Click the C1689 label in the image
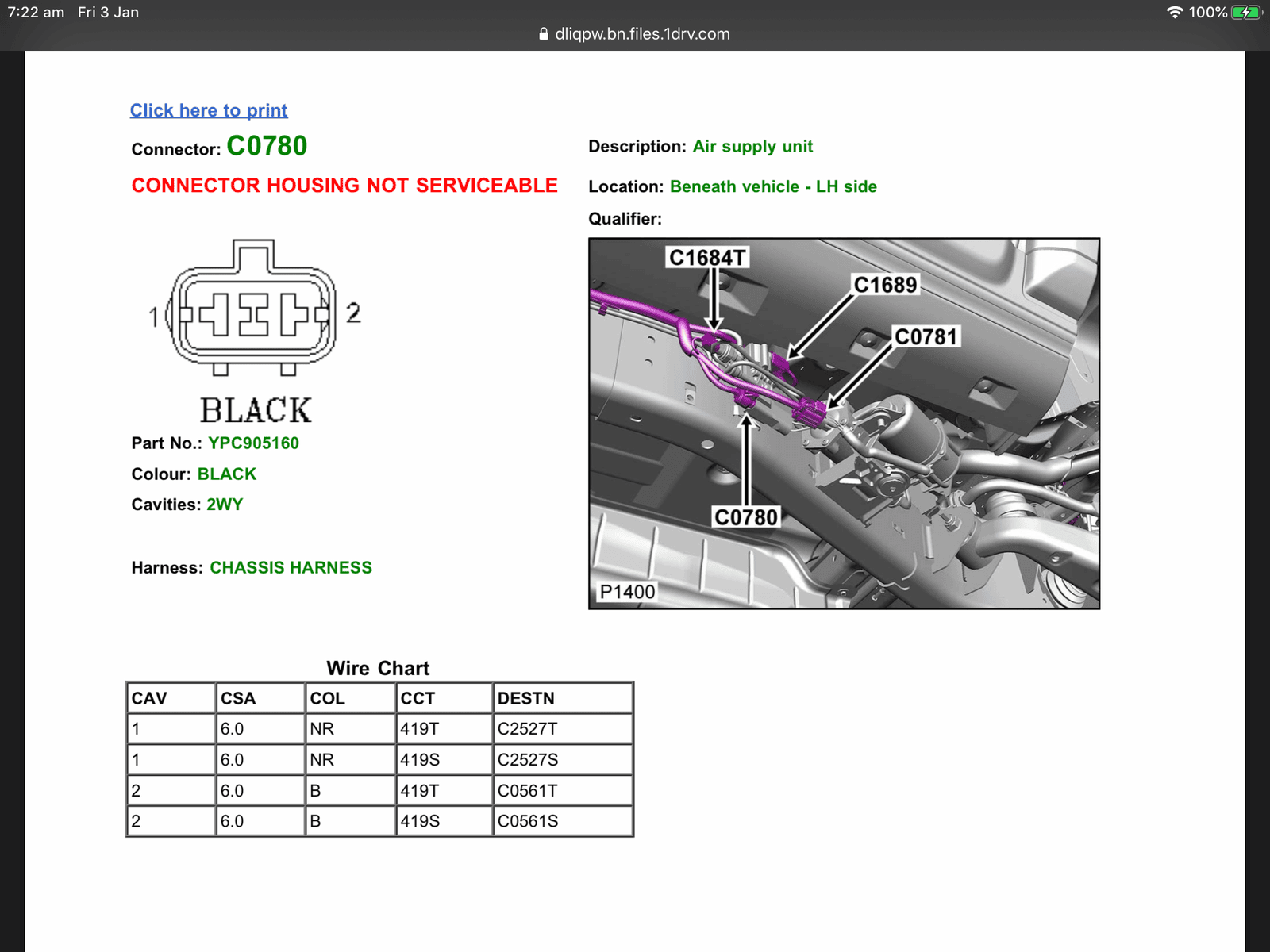The image size is (1270, 952). (885, 284)
